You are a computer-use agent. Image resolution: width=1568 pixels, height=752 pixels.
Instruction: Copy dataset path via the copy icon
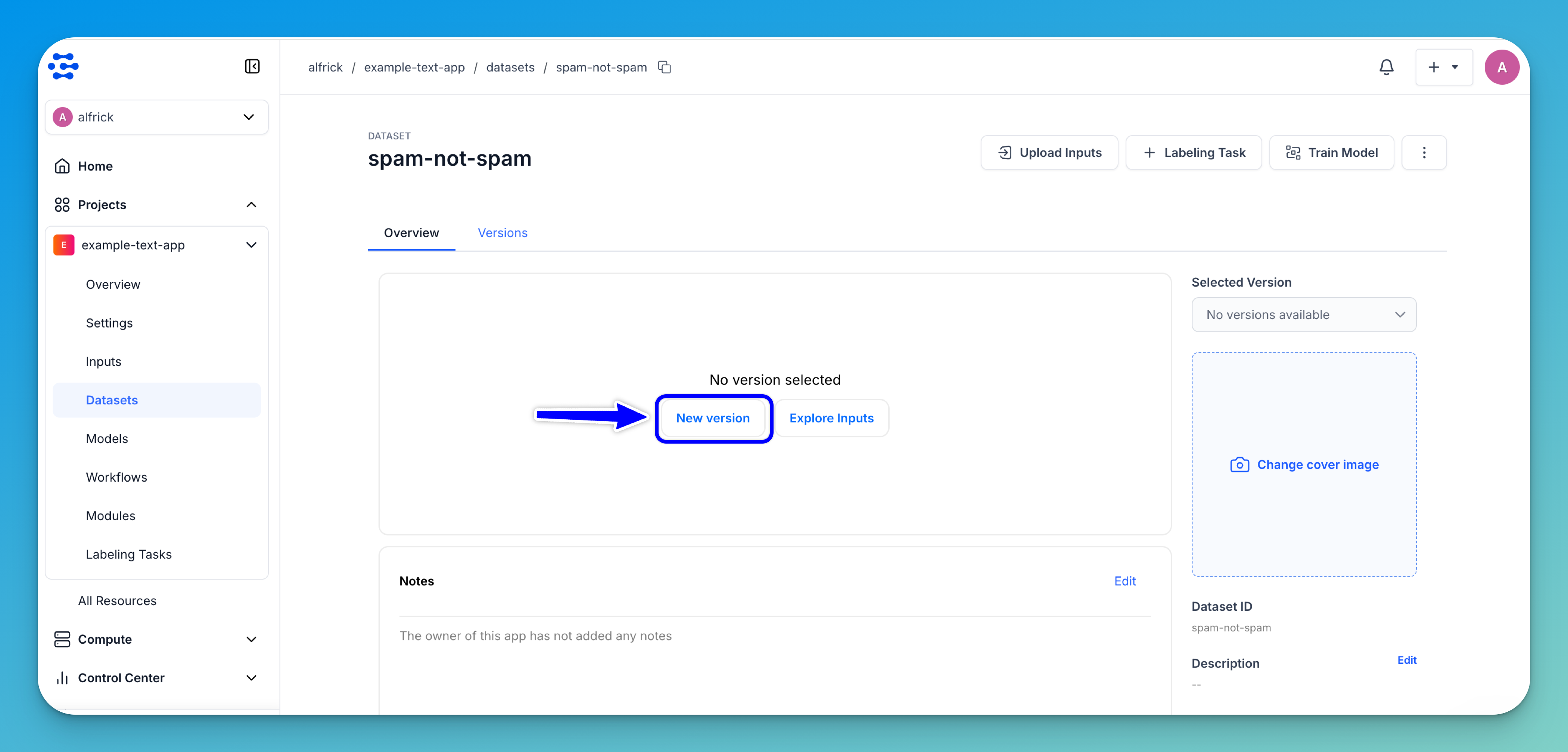click(x=665, y=67)
